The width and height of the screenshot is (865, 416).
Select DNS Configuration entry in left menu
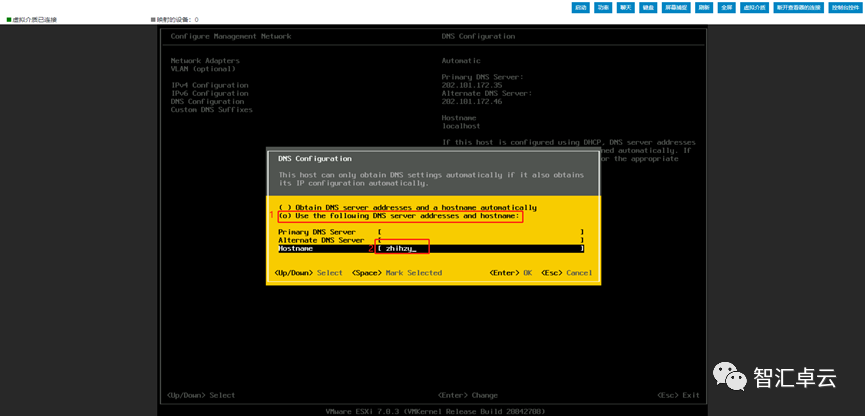click(207, 102)
